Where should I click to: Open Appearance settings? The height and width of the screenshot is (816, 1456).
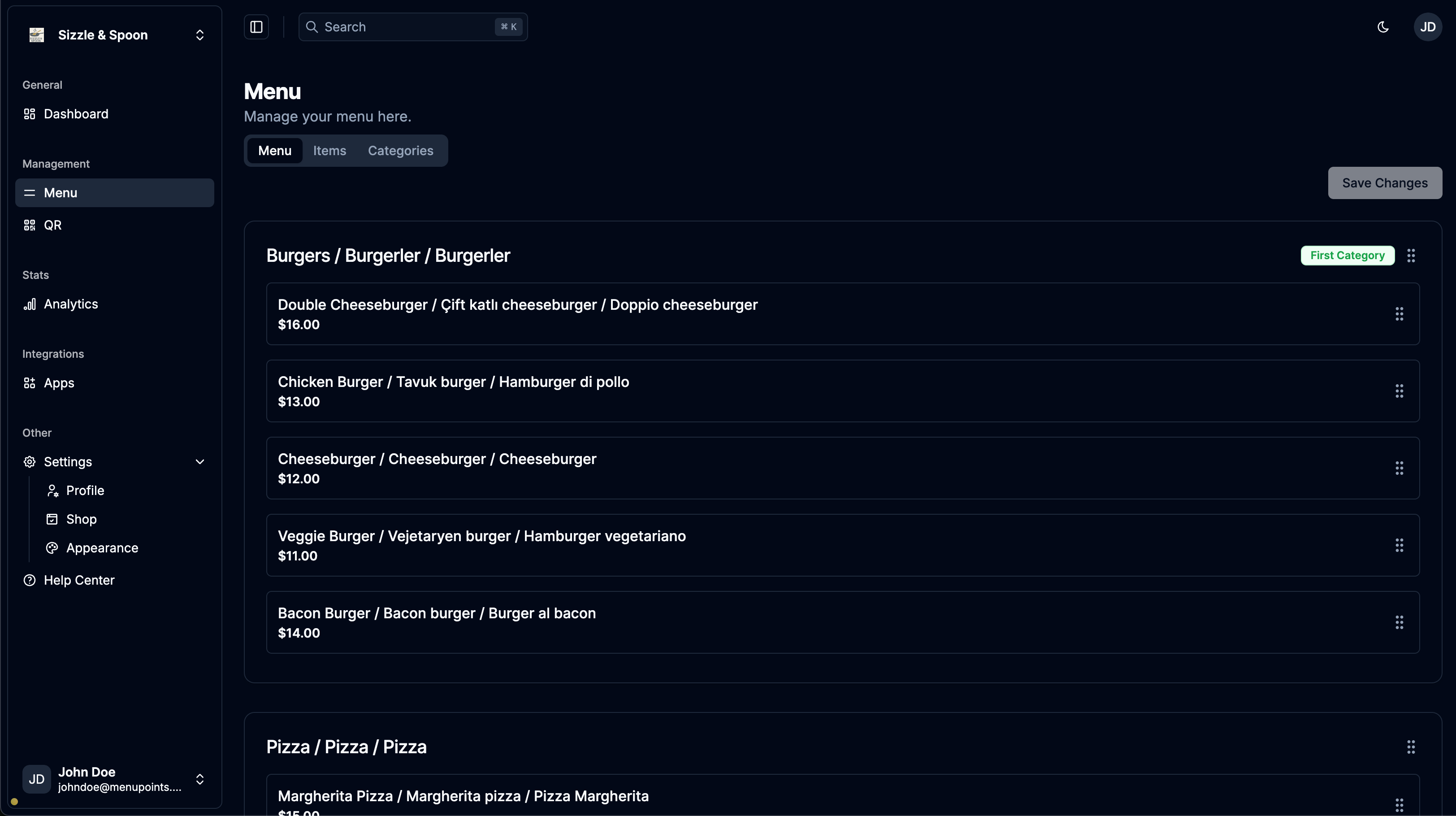(x=102, y=548)
